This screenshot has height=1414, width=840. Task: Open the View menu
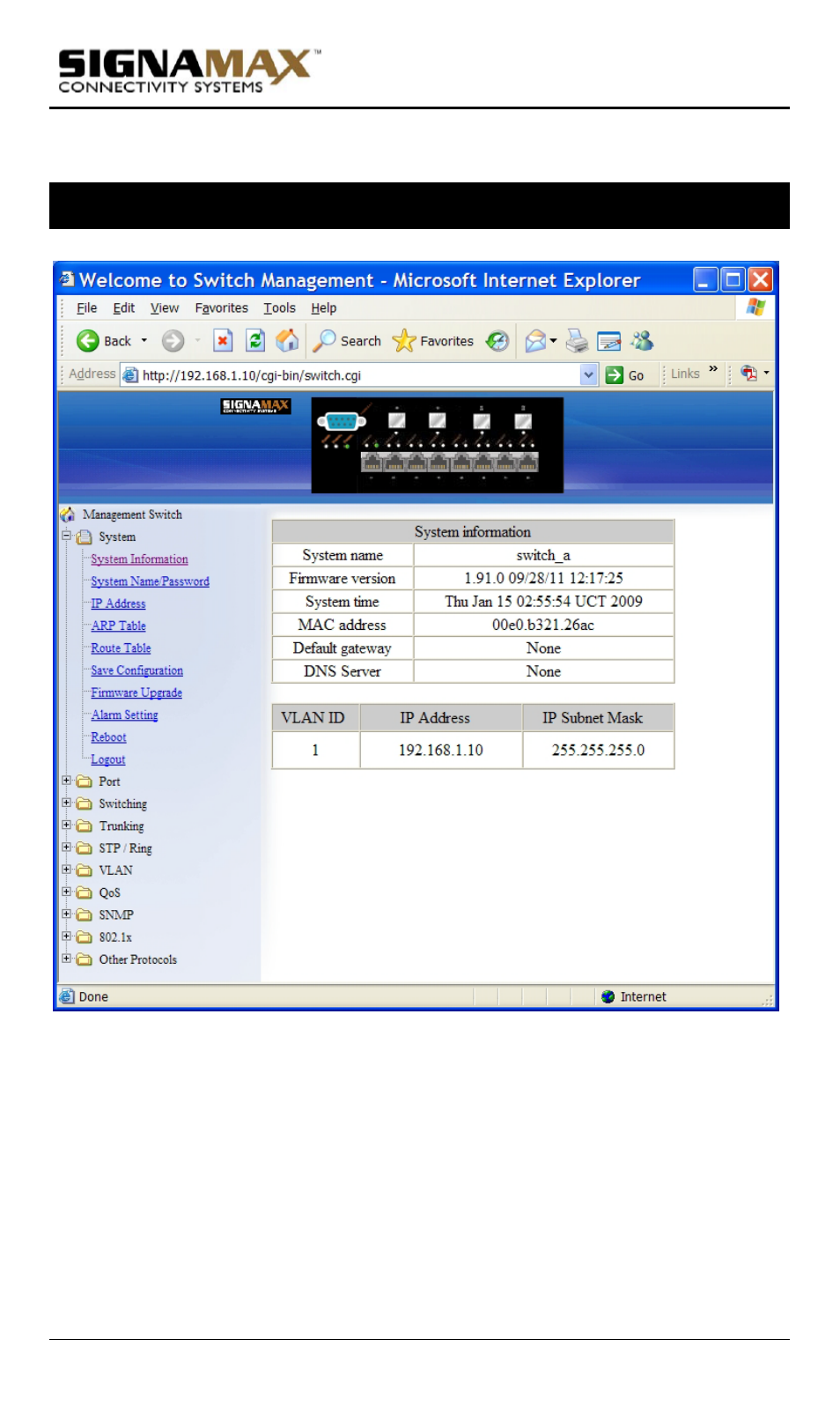coord(165,308)
